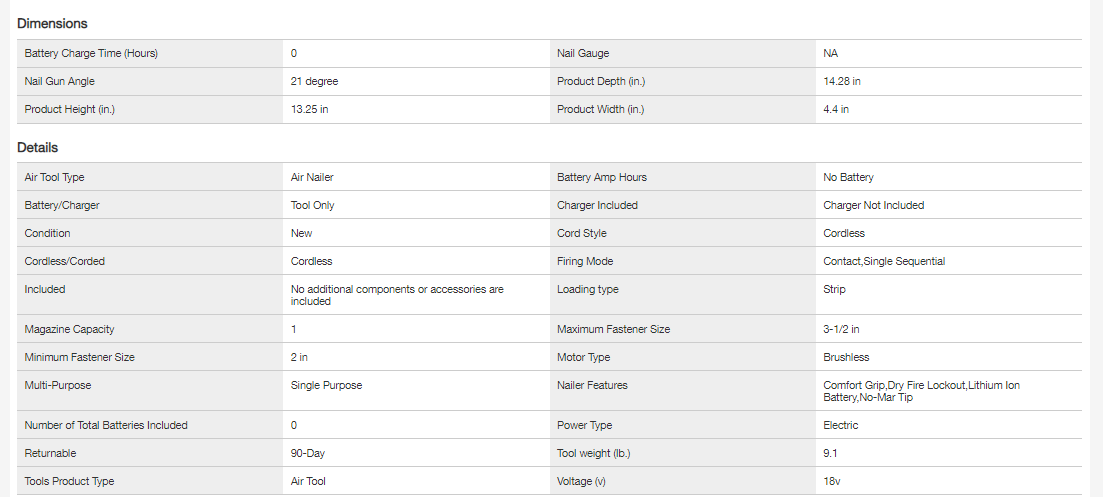Select the "Magazine Capacity" label
The image size is (1103, 497).
point(67,329)
